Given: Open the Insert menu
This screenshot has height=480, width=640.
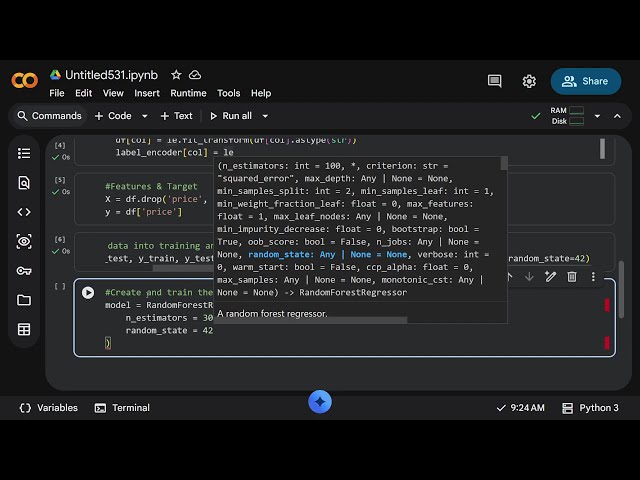Looking at the screenshot, I should pos(147,93).
